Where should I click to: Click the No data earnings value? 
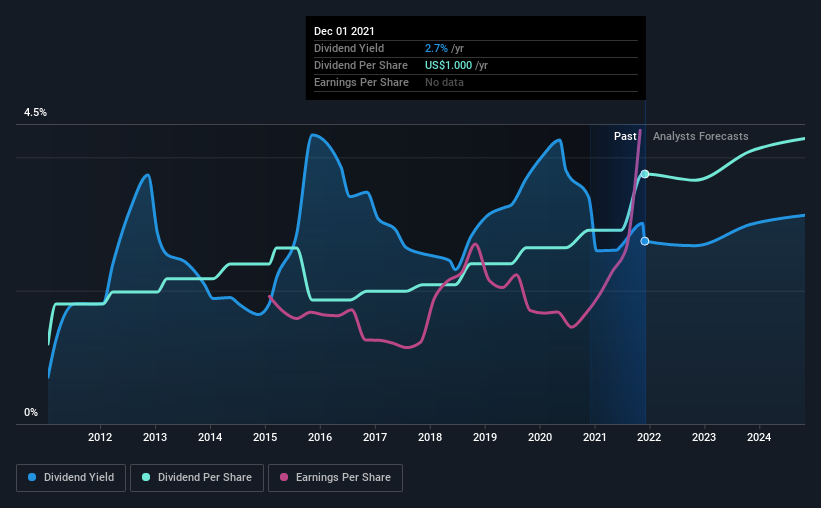[444, 82]
